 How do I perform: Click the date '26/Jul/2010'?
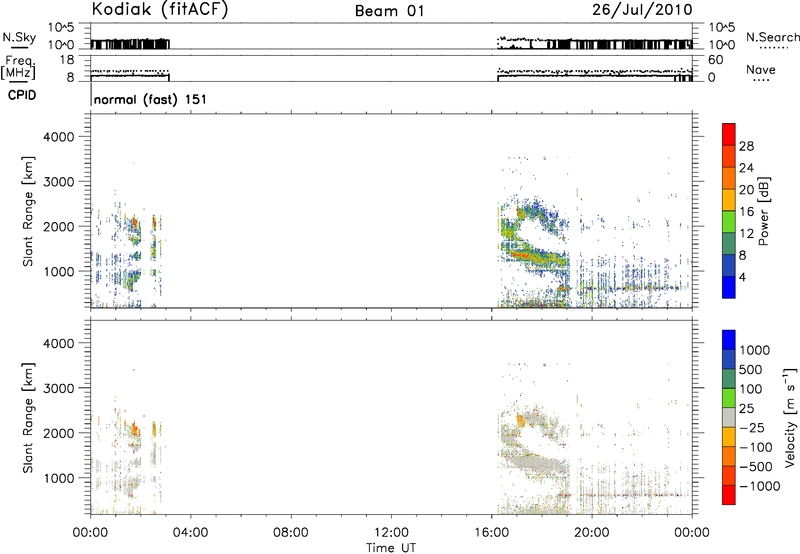tap(642, 10)
